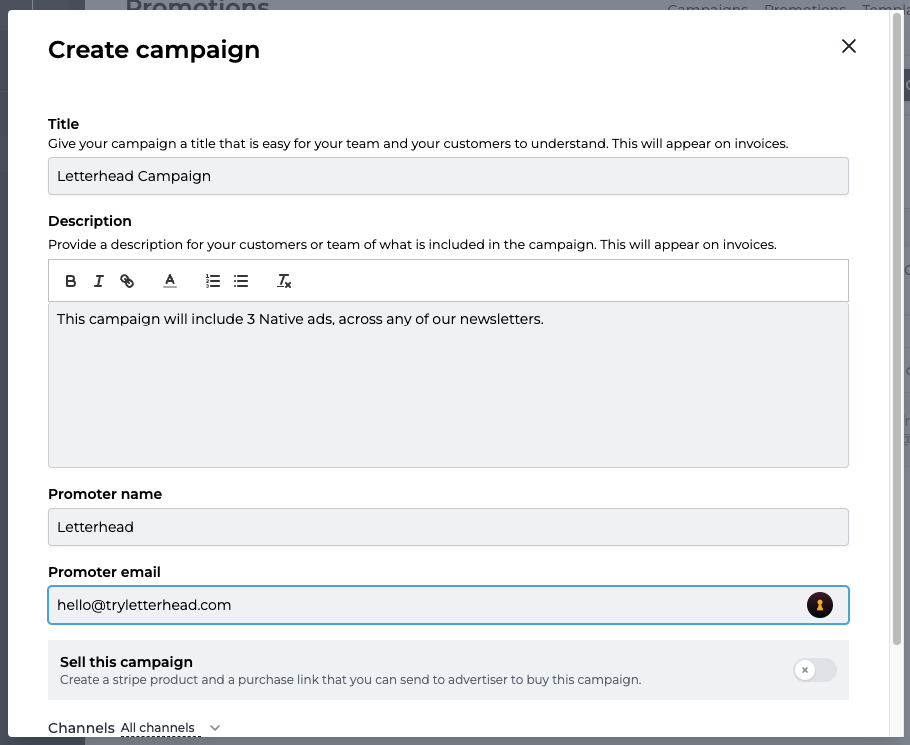This screenshot has height=745, width=910.
Task: Click the password manager icon in email field
Action: pos(819,605)
